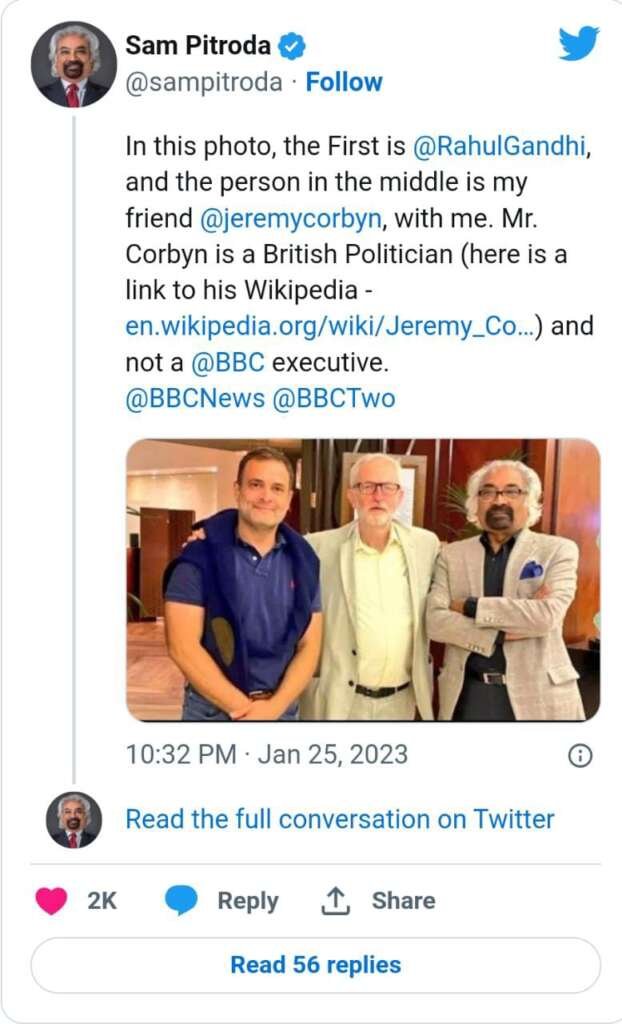622x1024 pixels.
Task: Click the 10:32 PM Jan 25, 2023 timestamp
Action: click(266, 754)
